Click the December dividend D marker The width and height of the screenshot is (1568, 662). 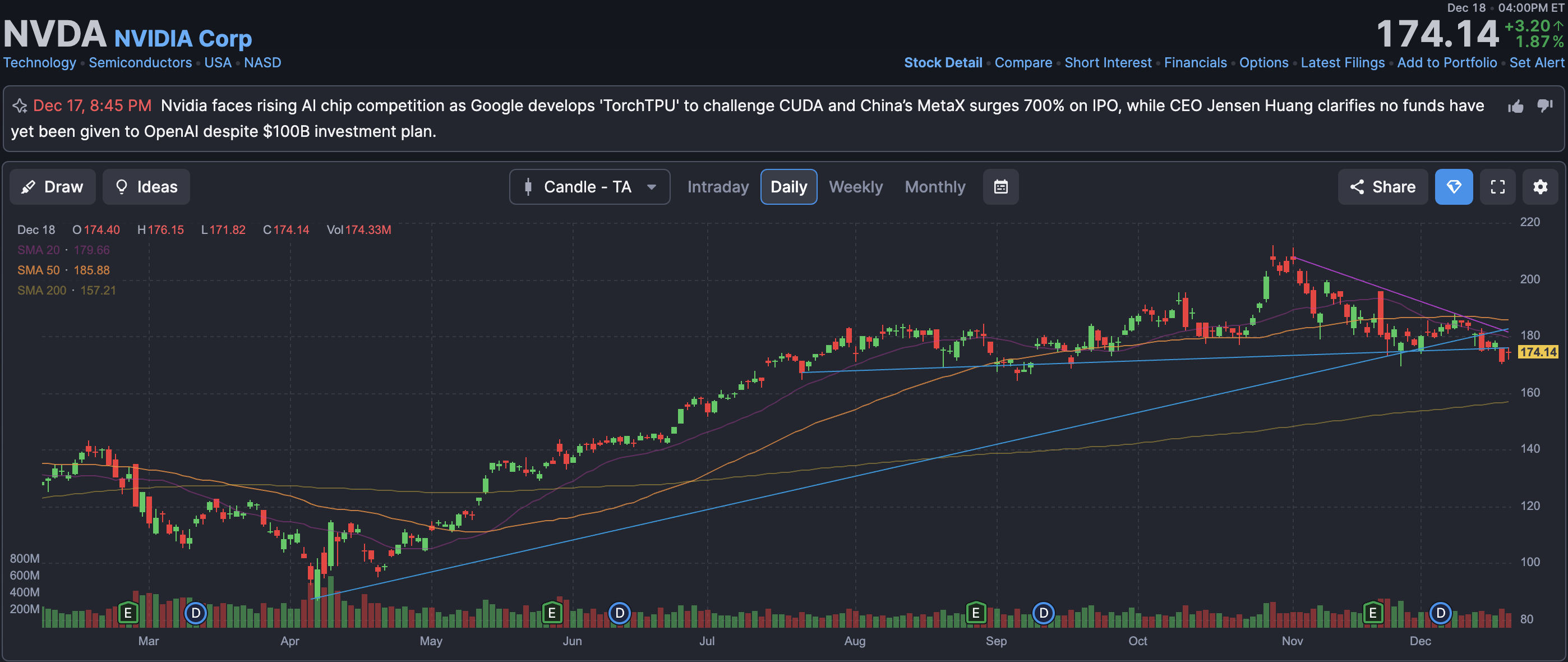click(x=1440, y=613)
